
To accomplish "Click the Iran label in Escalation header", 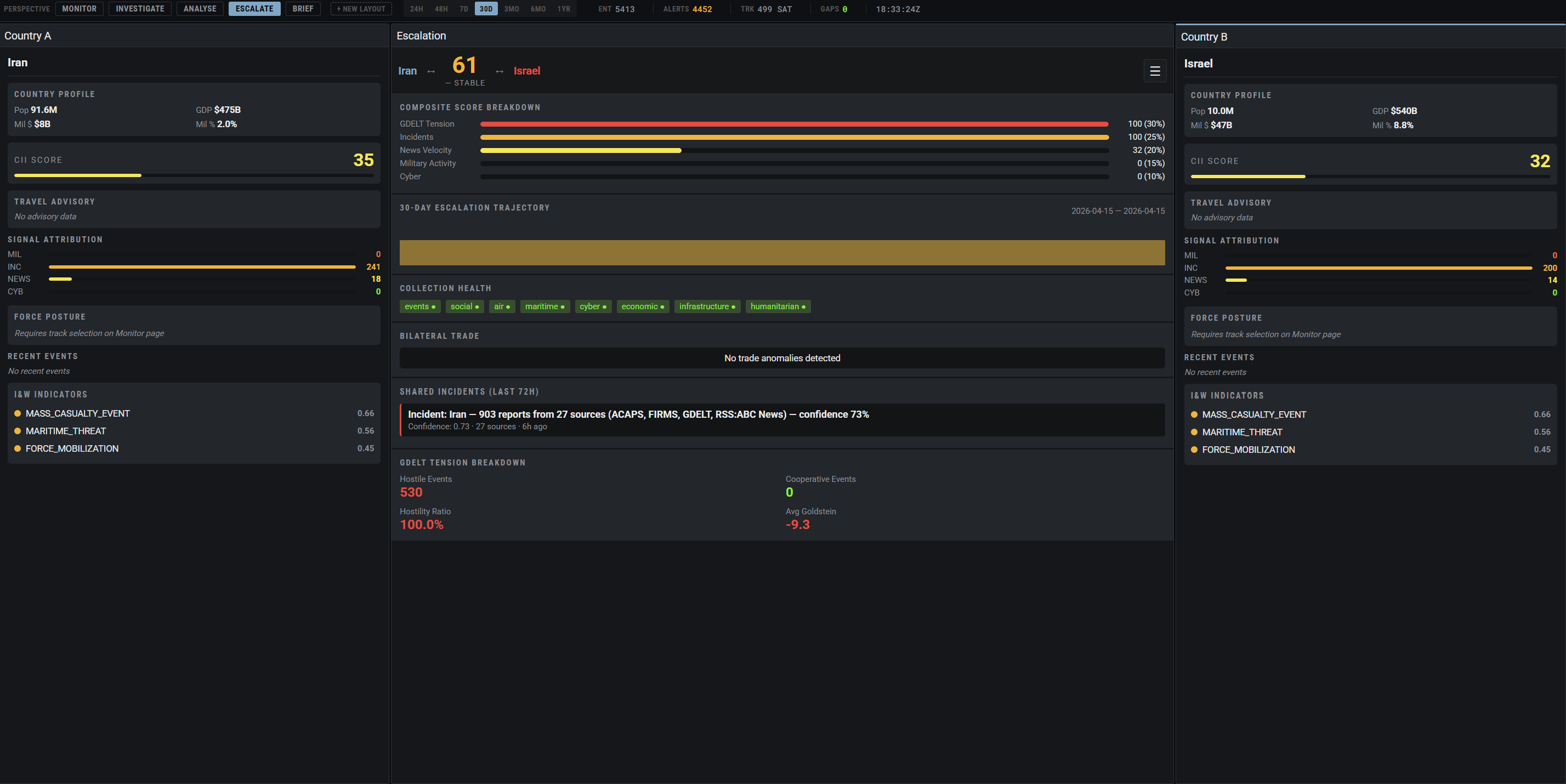I will click(x=407, y=71).
